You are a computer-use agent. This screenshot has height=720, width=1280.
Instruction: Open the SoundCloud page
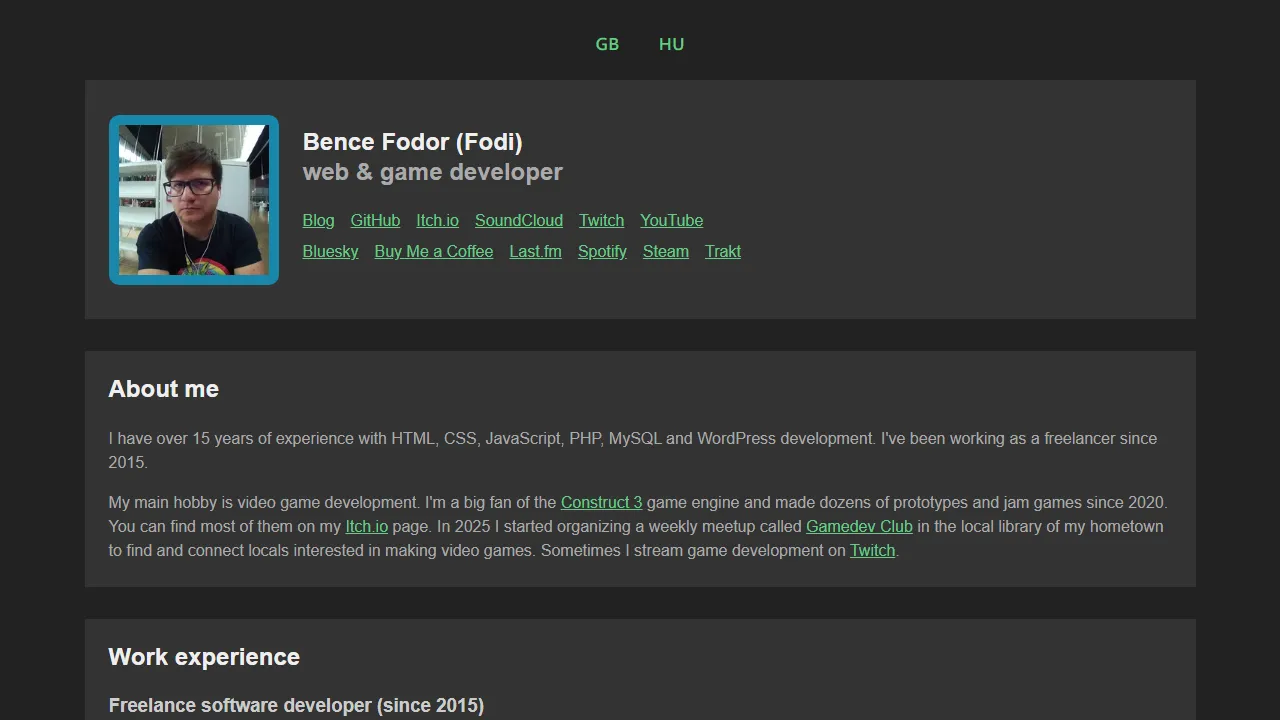518,220
